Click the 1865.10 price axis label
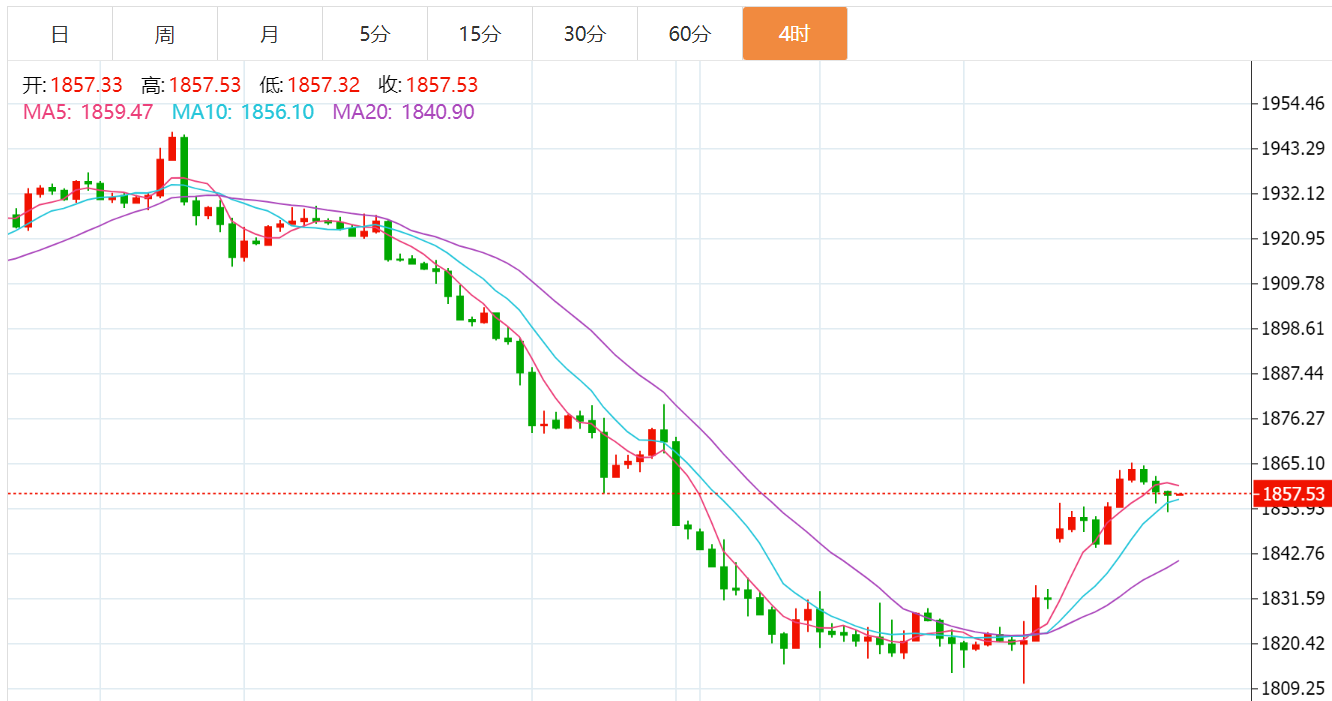This screenshot has height=701, width=1332. point(1293,463)
